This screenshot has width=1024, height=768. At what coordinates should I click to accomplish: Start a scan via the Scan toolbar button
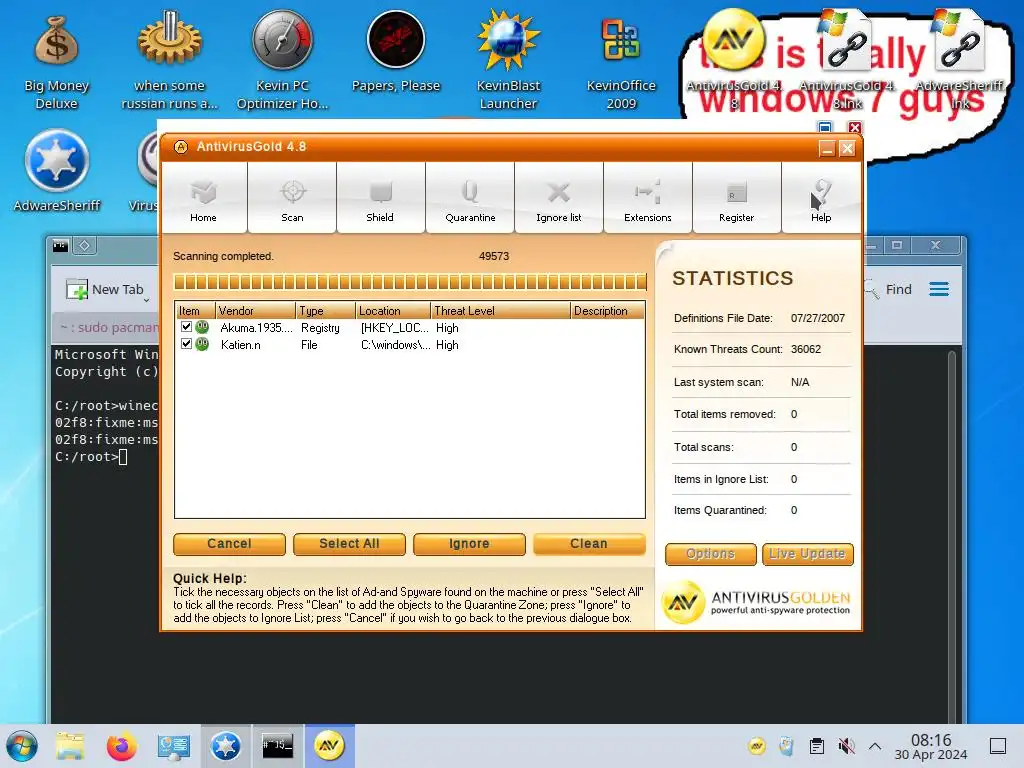coord(292,199)
